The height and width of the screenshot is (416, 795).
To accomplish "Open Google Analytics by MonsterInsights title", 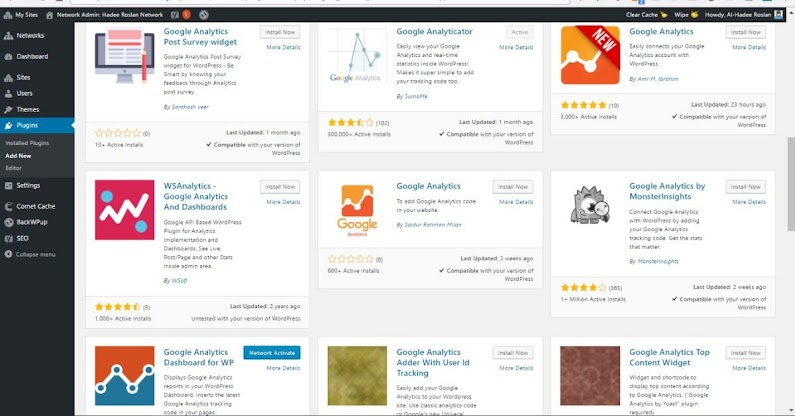I will 667,191.
